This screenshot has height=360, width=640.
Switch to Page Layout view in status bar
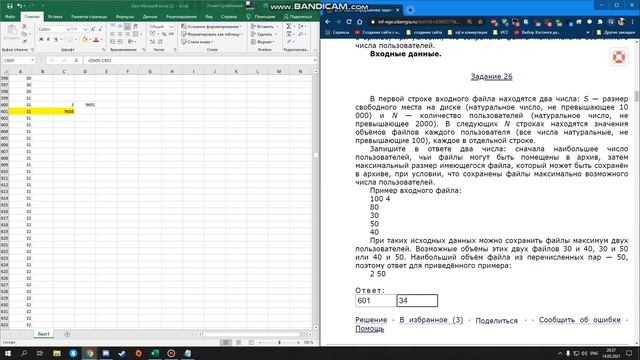[x=238, y=342]
